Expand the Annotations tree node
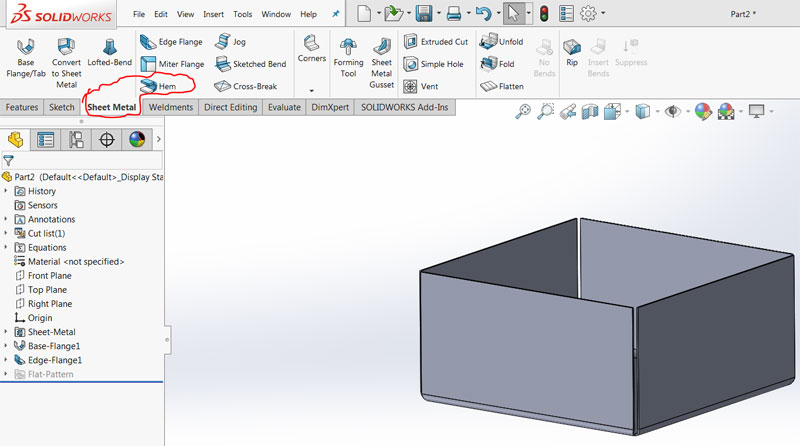This screenshot has height=446, width=800. (6, 219)
